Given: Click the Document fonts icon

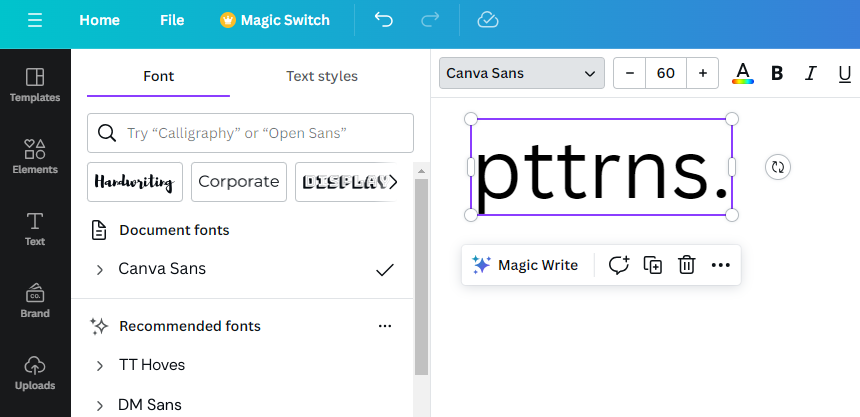Looking at the screenshot, I should tap(99, 230).
